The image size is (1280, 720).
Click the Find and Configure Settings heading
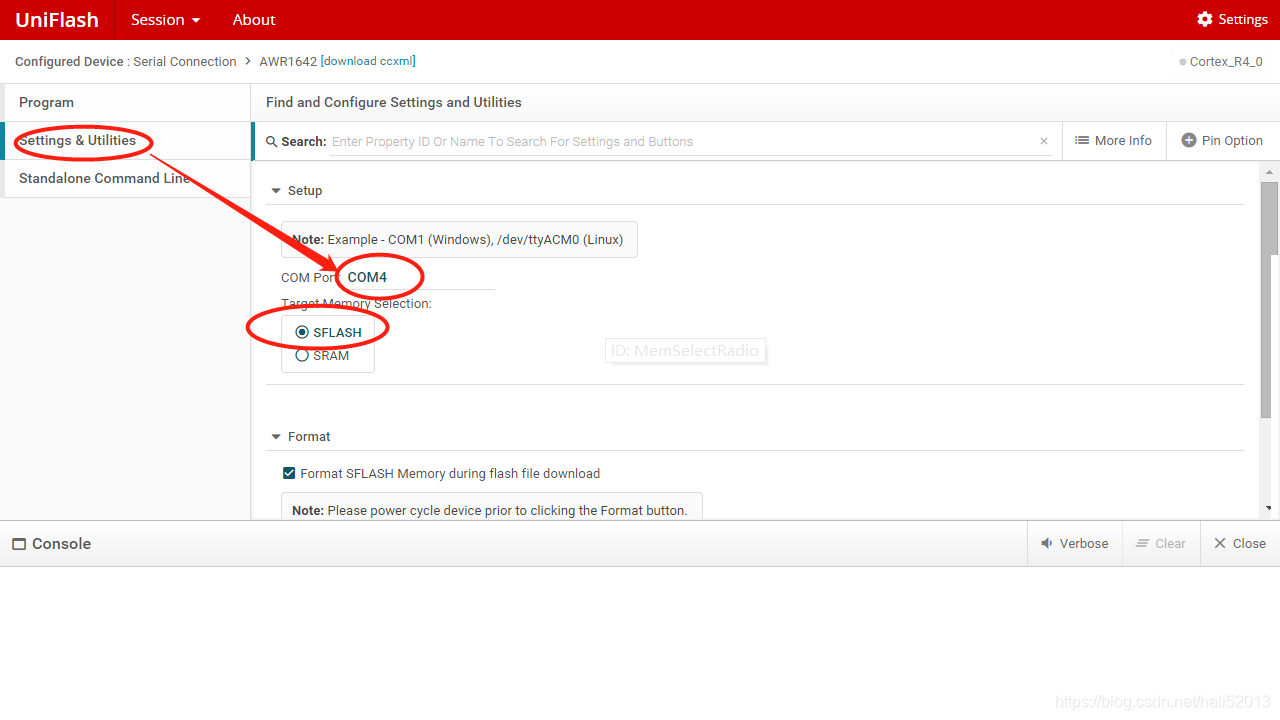point(394,103)
